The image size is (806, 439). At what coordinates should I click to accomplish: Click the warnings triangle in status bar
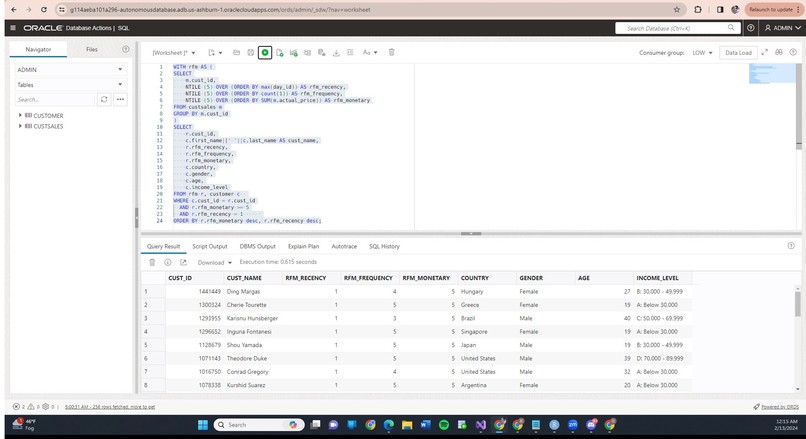[31, 407]
